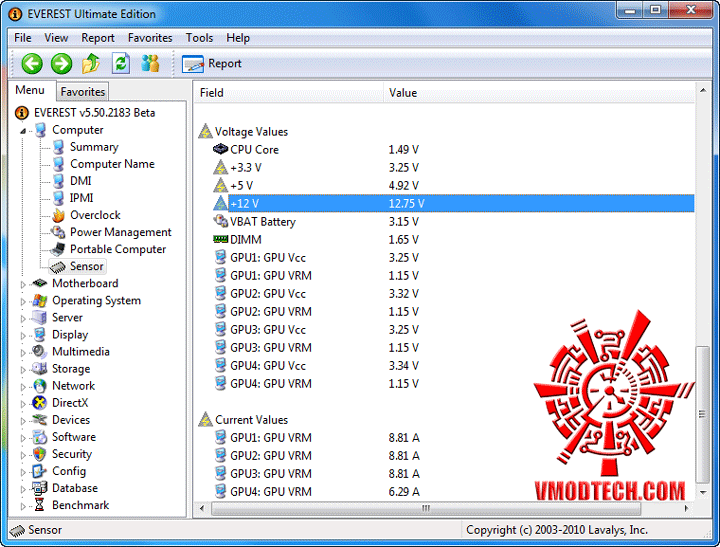Click the Server icon in tree
Image resolution: width=720 pixels, height=547 pixels.
(x=40, y=317)
